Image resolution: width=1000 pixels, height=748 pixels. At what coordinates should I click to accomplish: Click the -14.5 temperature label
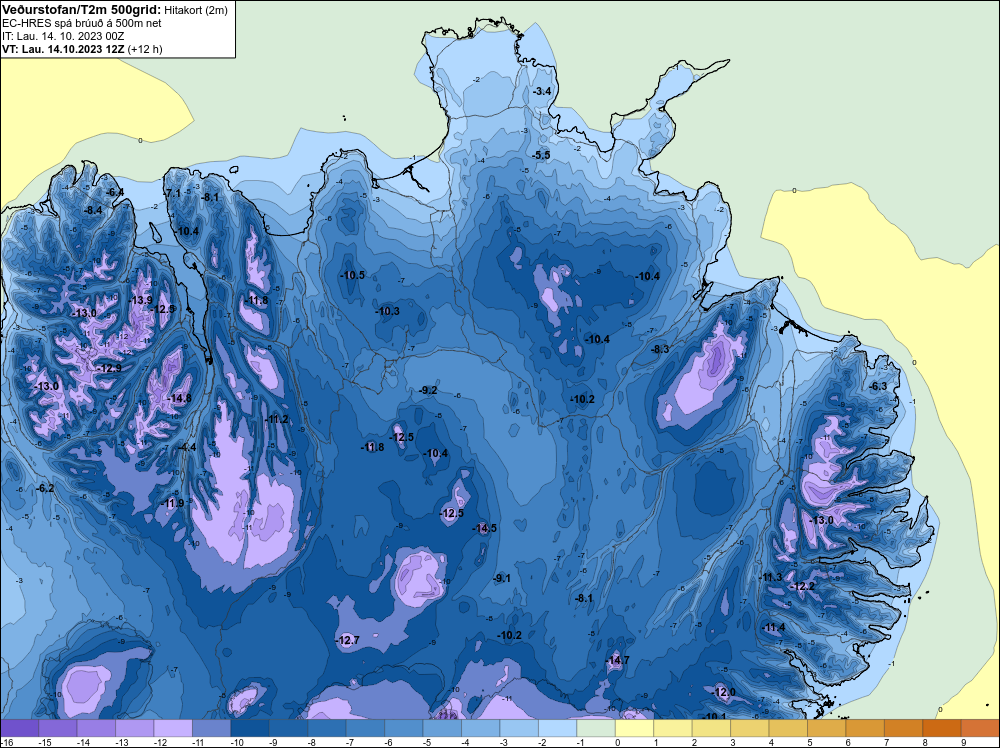coord(485,528)
